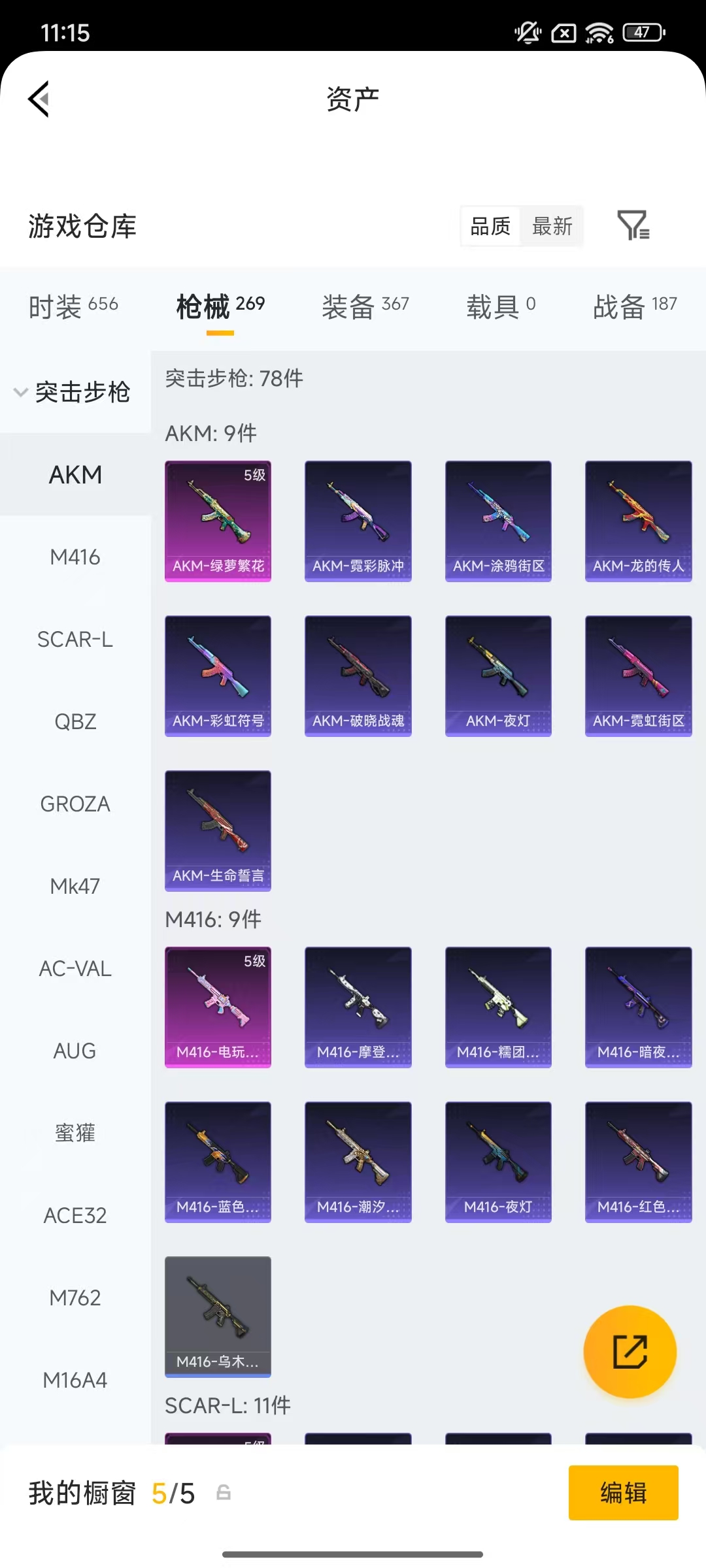Tap the yellow 编辑 button
This screenshot has height=1568, width=706.
pos(624,1493)
